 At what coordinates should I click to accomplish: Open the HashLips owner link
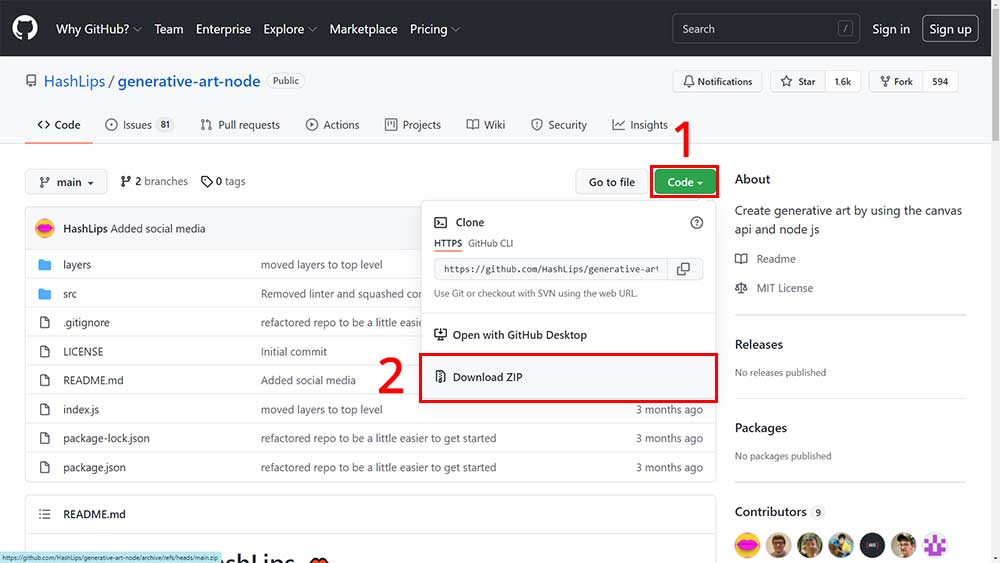click(x=74, y=82)
